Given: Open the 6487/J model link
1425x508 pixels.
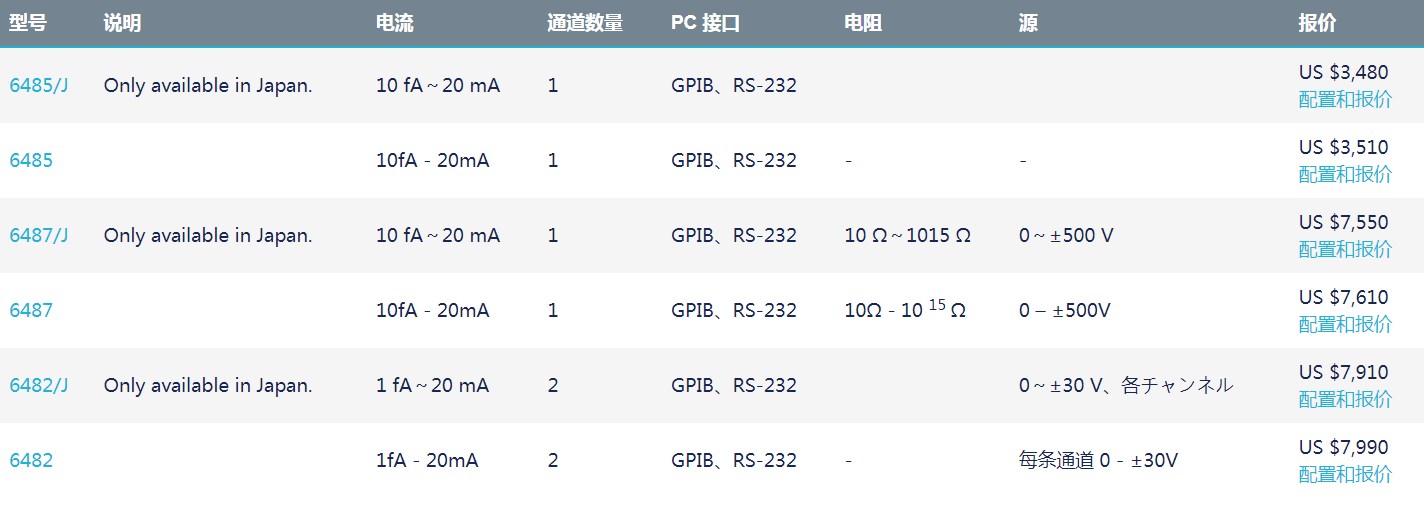Looking at the screenshot, I should point(39,236).
